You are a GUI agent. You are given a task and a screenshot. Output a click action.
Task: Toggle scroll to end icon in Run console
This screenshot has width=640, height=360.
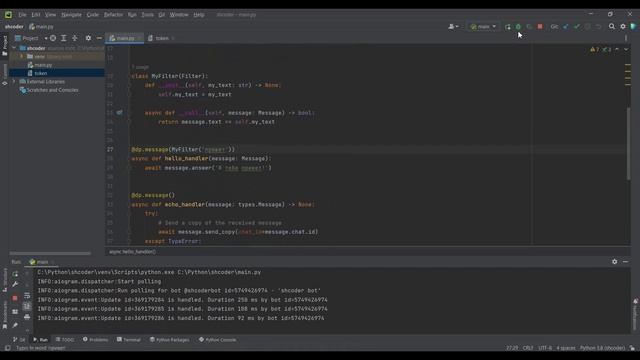(27, 306)
